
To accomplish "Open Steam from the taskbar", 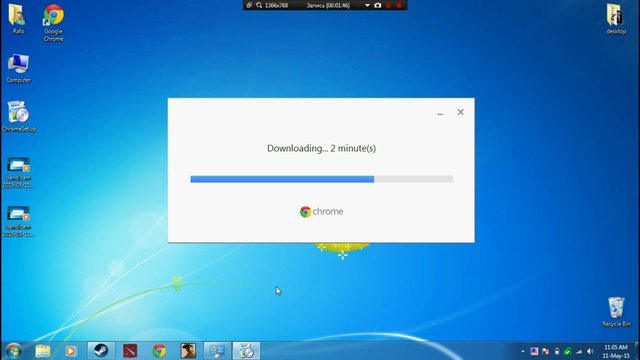I will [x=101, y=351].
